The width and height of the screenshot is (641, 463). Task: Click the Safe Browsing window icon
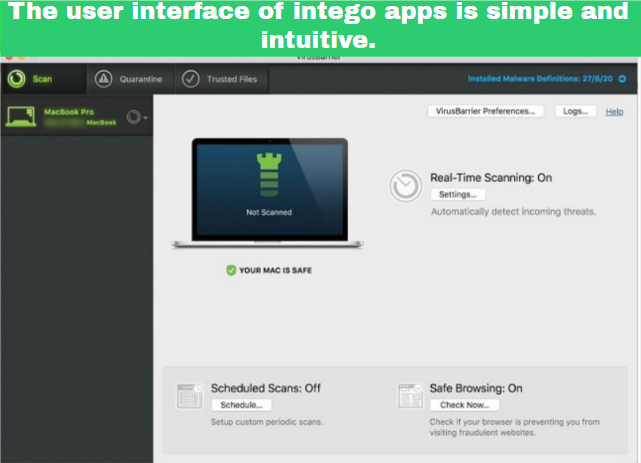pyautogui.click(x=409, y=396)
